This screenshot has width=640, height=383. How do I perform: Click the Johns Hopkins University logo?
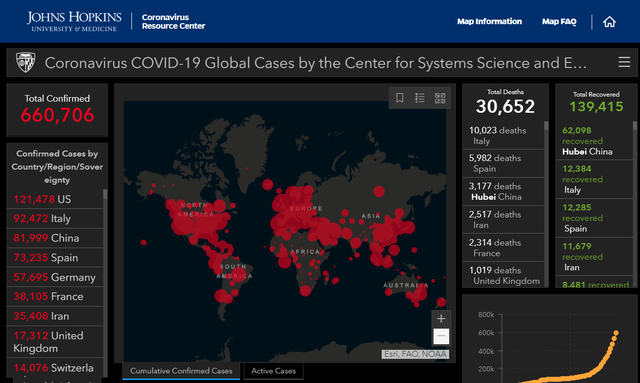pyautogui.click(x=74, y=22)
